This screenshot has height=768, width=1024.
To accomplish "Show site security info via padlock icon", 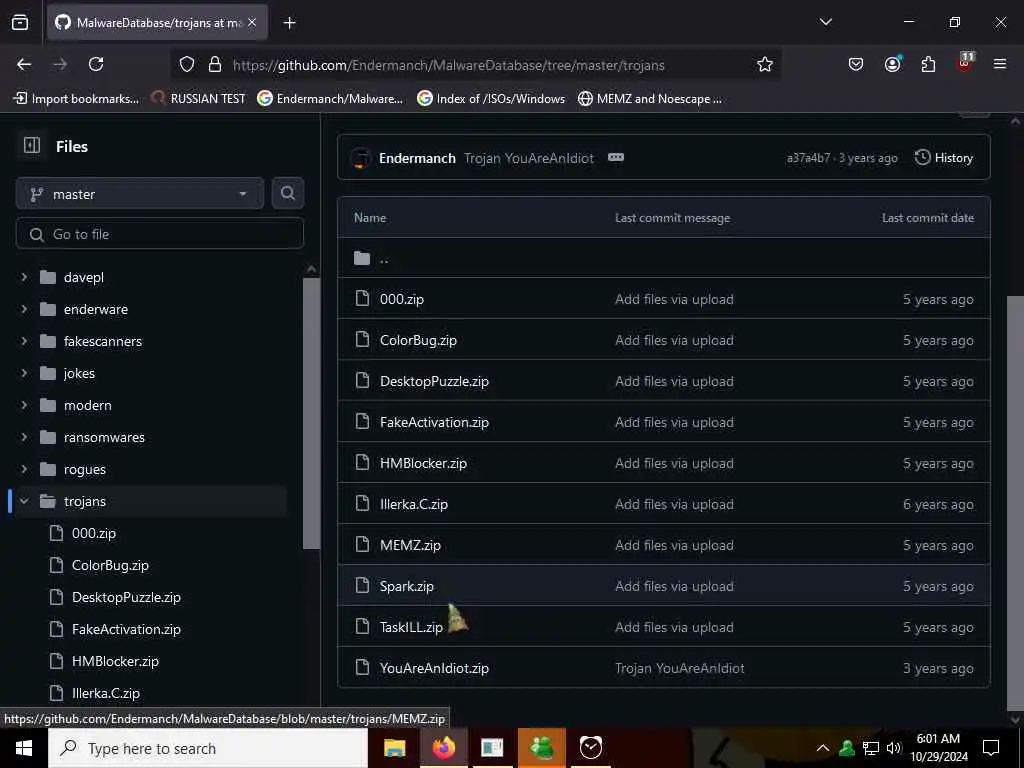I will click(215, 64).
